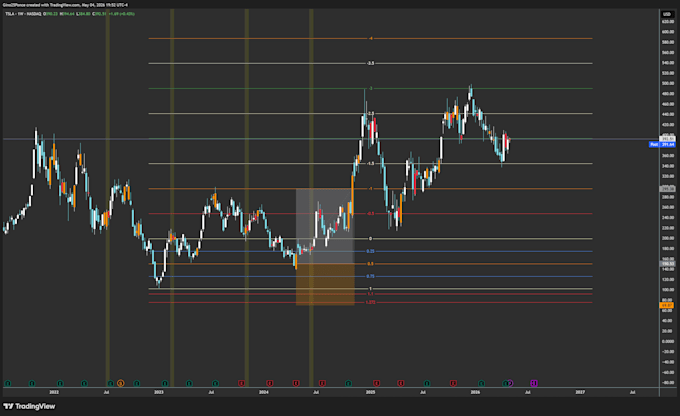Click the blue Post 391.64 price label
Image resolution: width=680 pixels, height=416 pixels.
pos(662,144)
